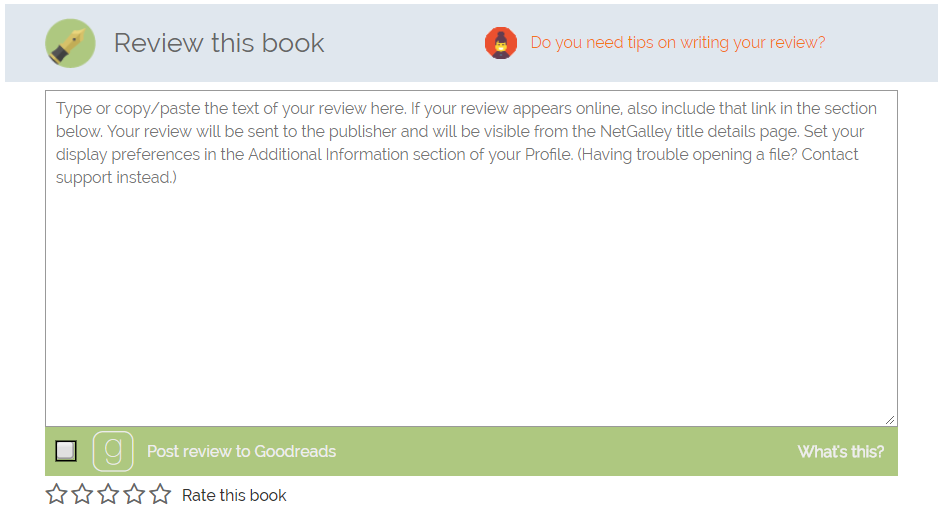The width and height of the screenshot is (943, 516).
Task: Rate the book one star
Action: (x=56, y=494)
